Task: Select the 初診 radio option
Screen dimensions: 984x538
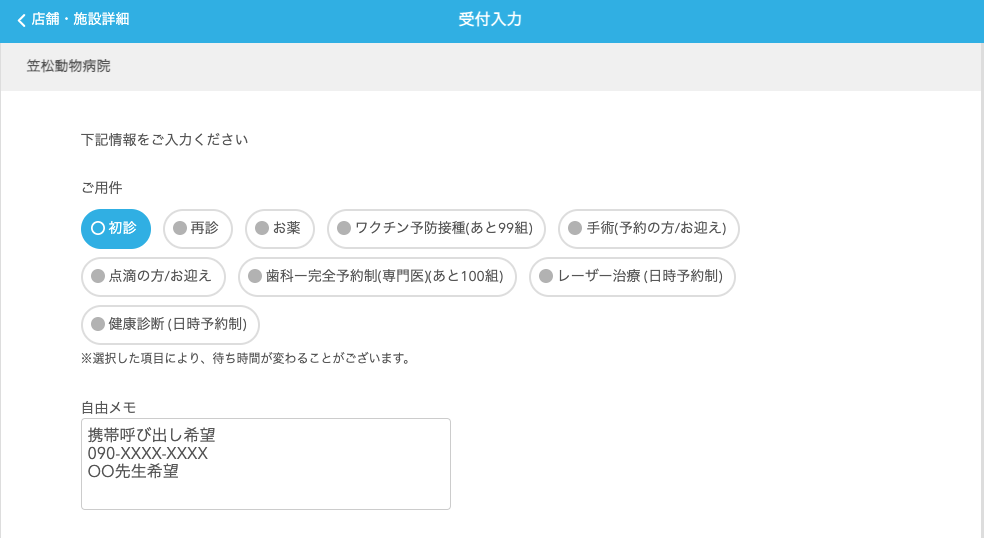Action: pyautogui.click(x=115, y=229)
